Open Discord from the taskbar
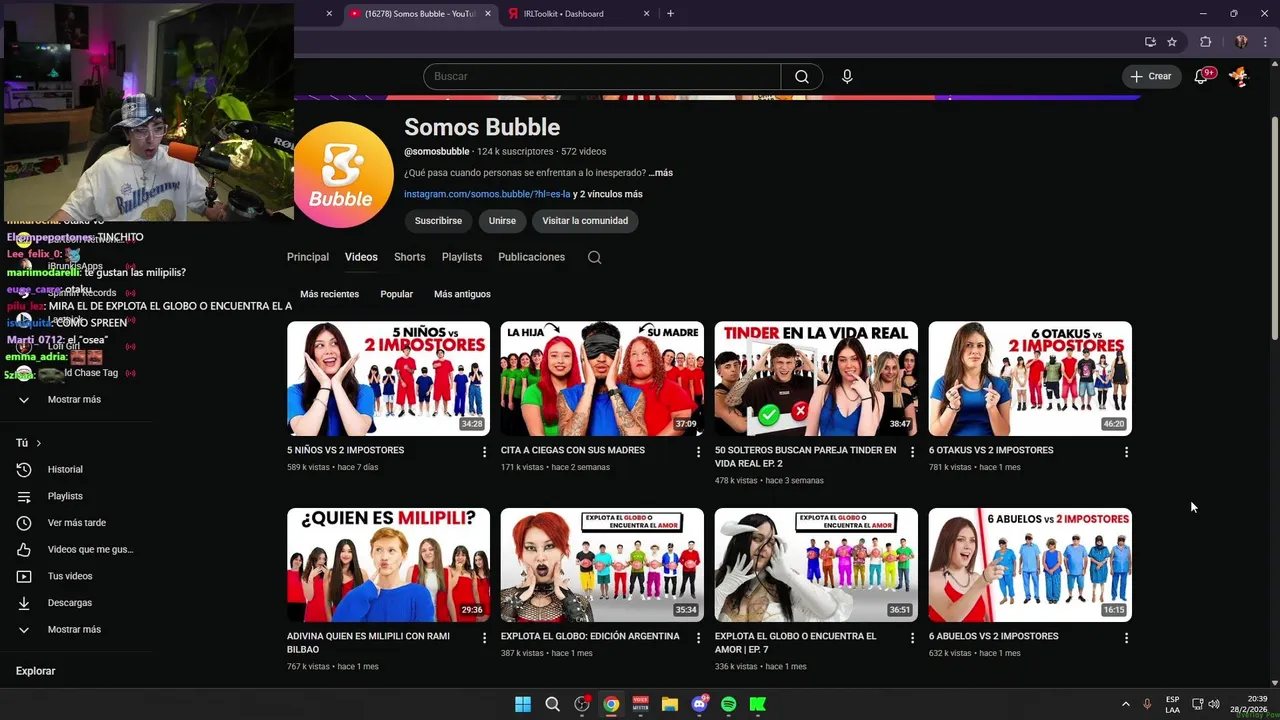The width and height of the screenshot is (1280, 720). pyautogui.click(x=699, y=704)
